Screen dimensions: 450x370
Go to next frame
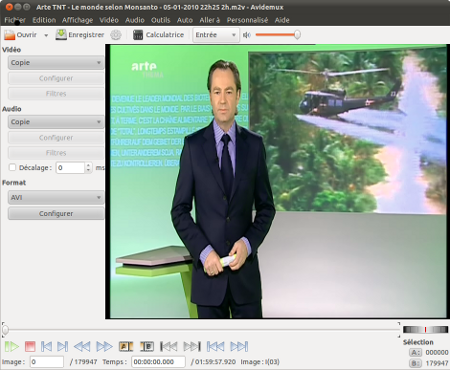tap(62, 347)
